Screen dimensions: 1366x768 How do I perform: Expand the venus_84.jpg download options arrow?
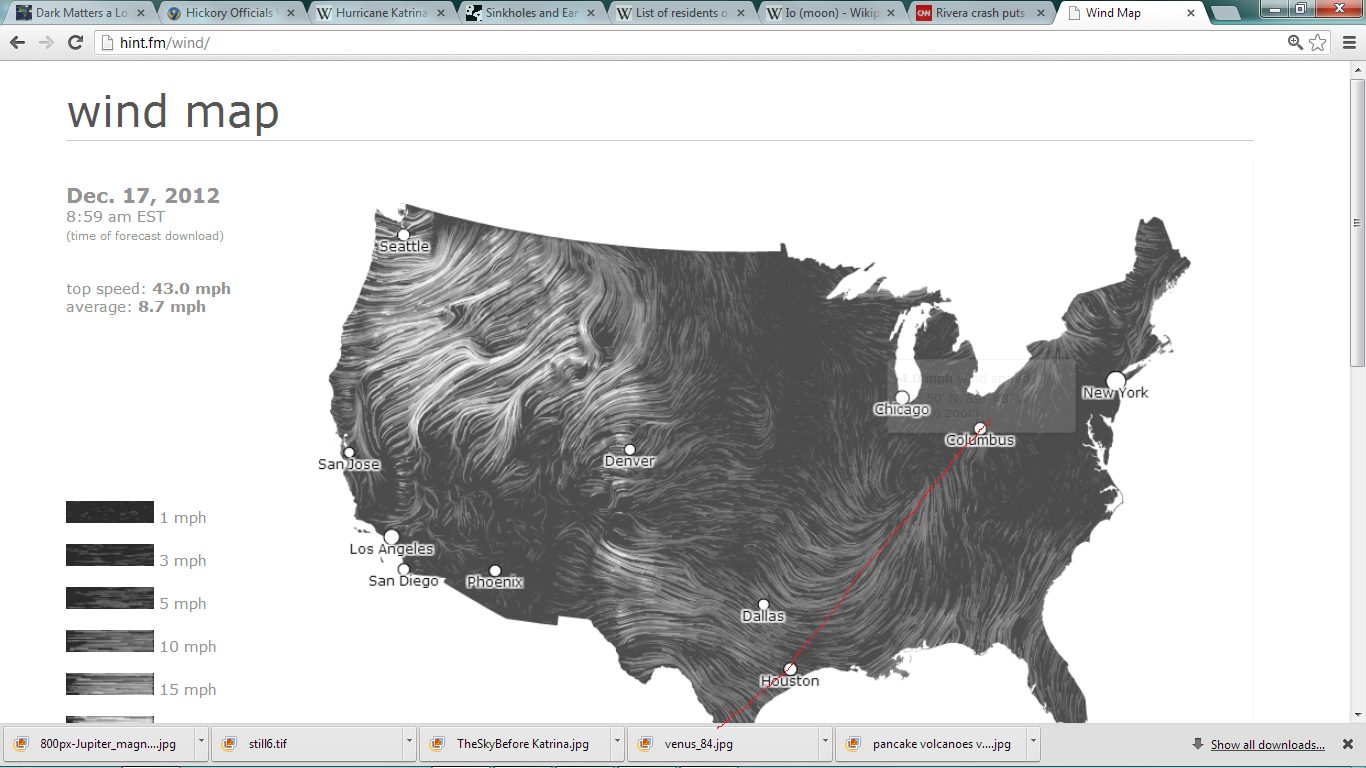(x=826, y=744)
